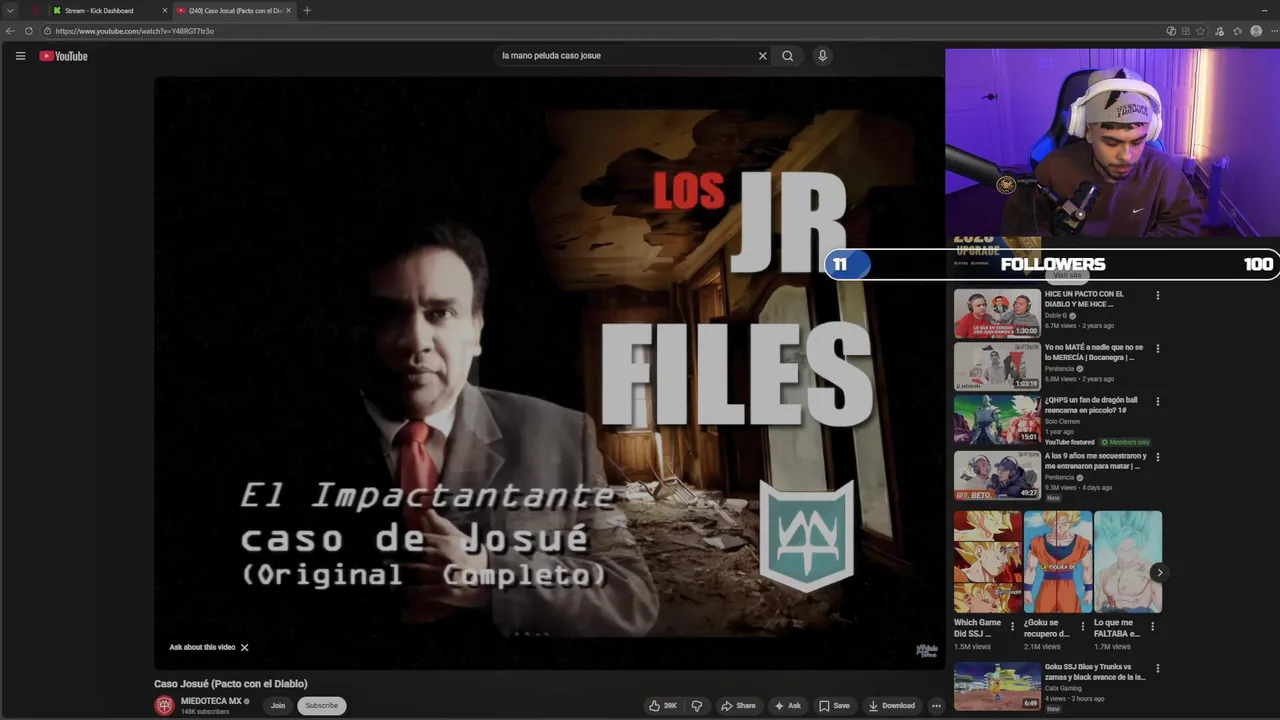1280x720 pixels.
Task: Open thumbnail of HICE UN PACTO CON EL DIABLO
Action: click(997, 313)
